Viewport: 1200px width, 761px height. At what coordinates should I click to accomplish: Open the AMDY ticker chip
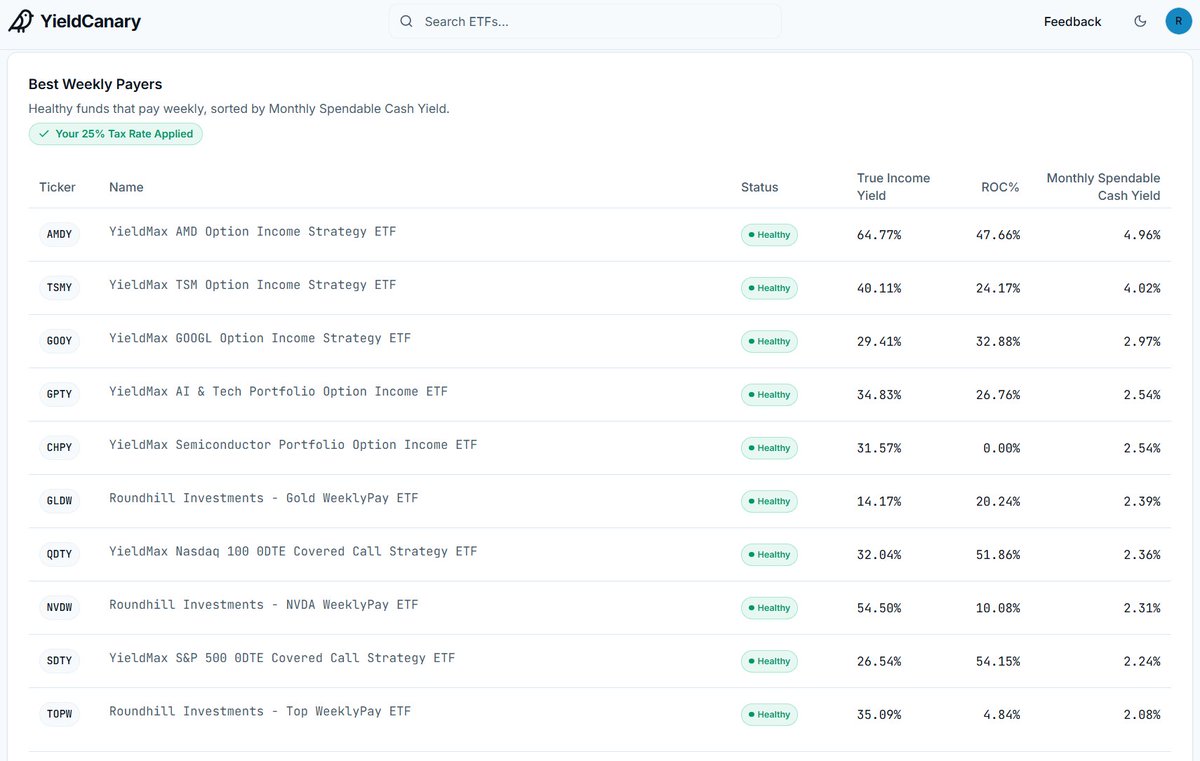[x=60, y=235]
